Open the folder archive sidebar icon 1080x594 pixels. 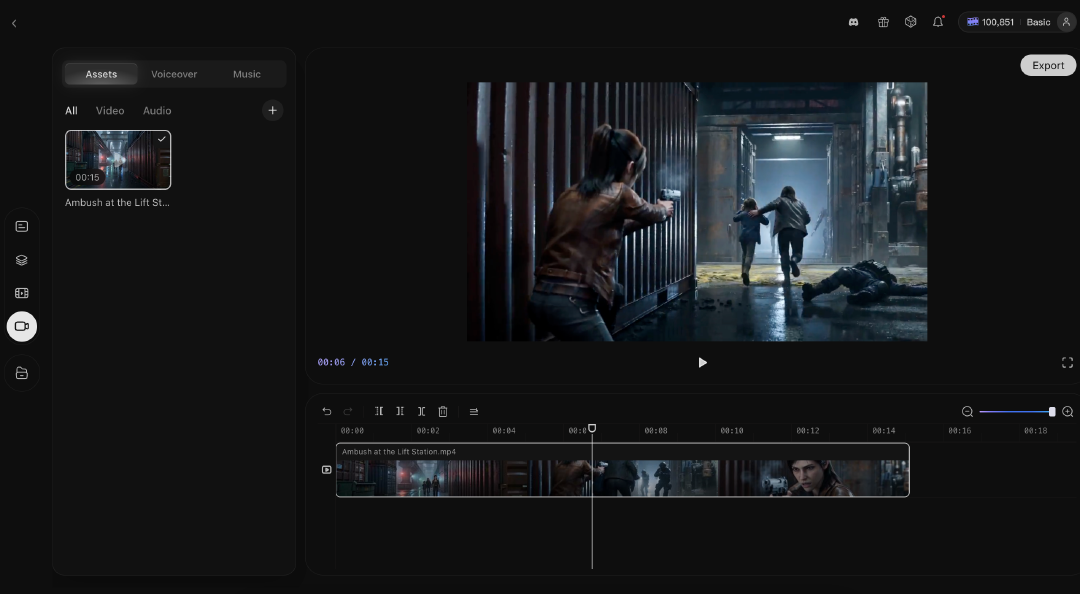tap(22, 373)
